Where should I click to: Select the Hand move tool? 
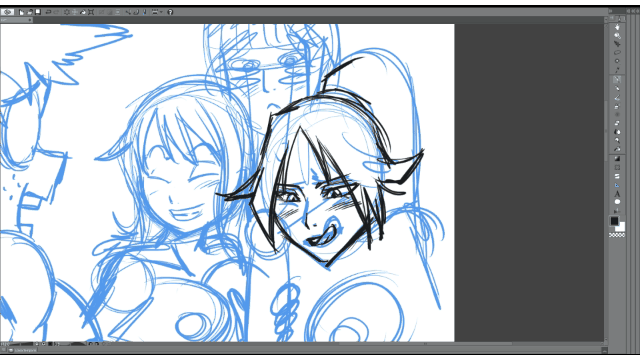click(x=617, y=27)
